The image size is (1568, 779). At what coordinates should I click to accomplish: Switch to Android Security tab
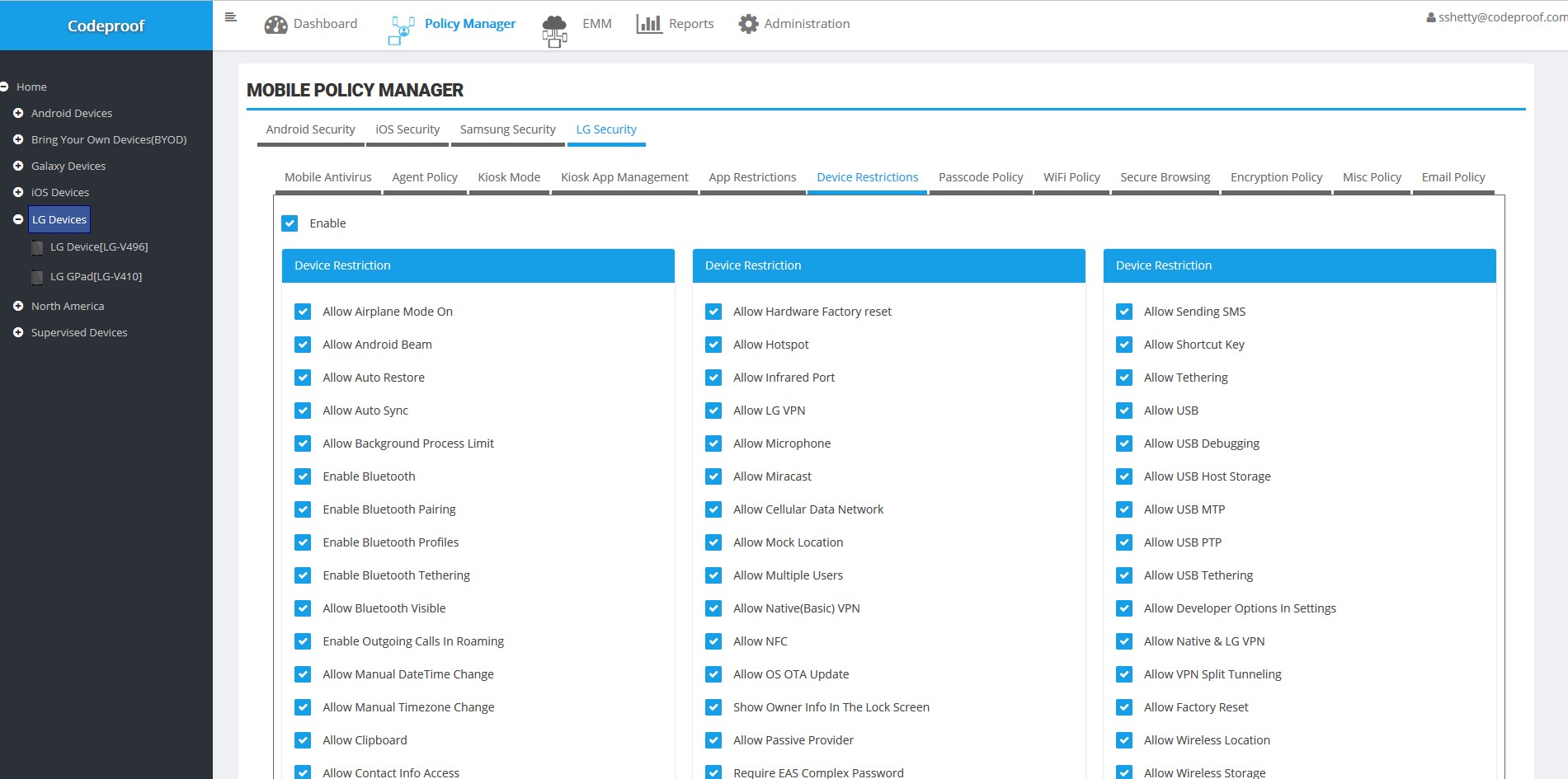point(310,129)
